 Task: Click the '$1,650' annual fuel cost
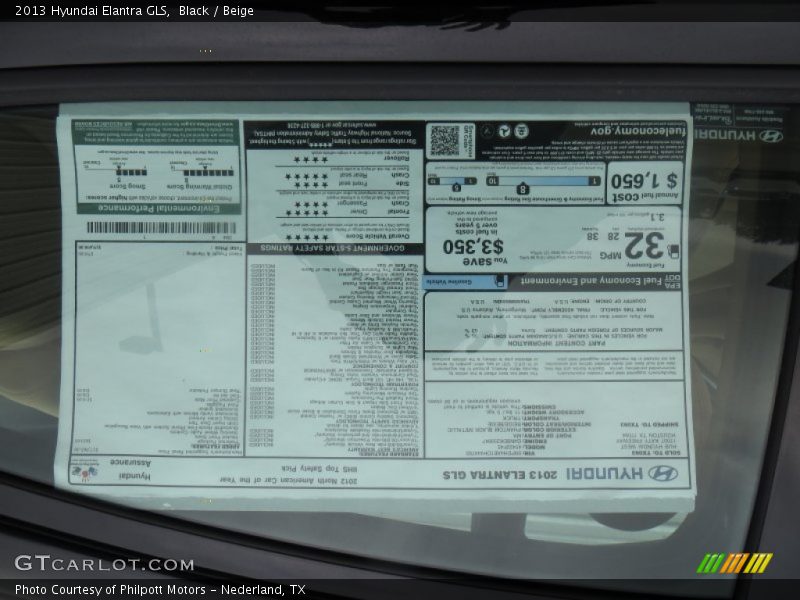tap(644, 180)
